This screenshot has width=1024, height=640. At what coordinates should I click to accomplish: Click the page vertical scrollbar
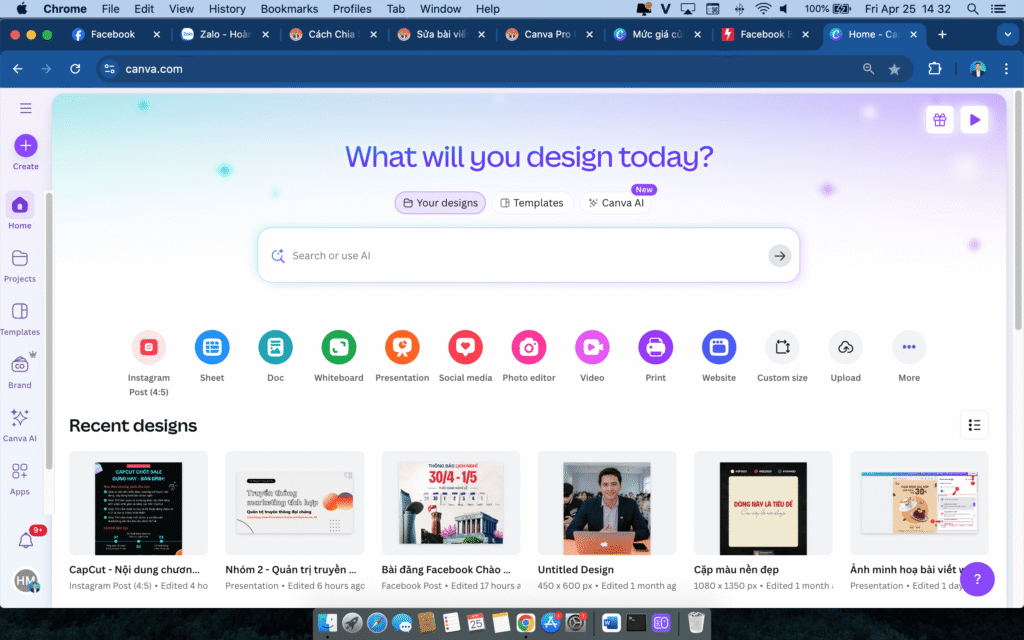click(x=1017, y=212)
